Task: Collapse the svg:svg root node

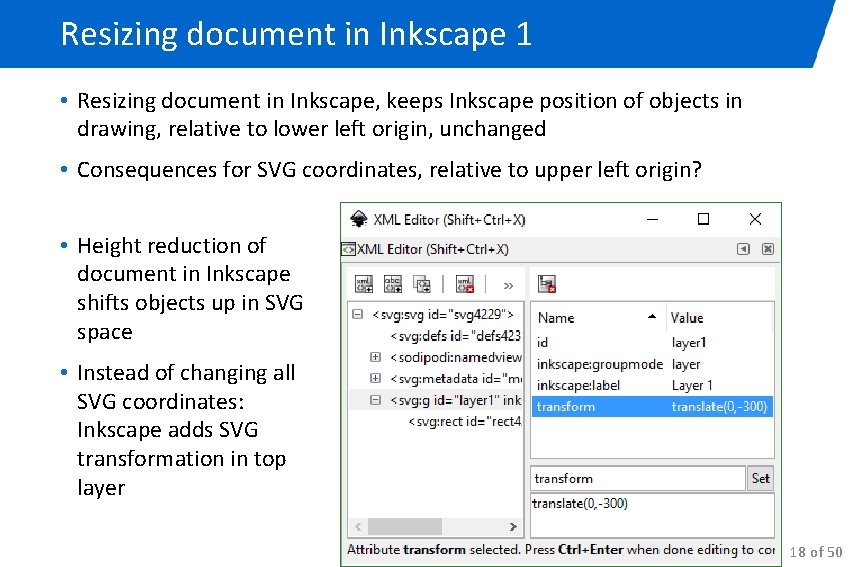Action: (x=357, y=314)
